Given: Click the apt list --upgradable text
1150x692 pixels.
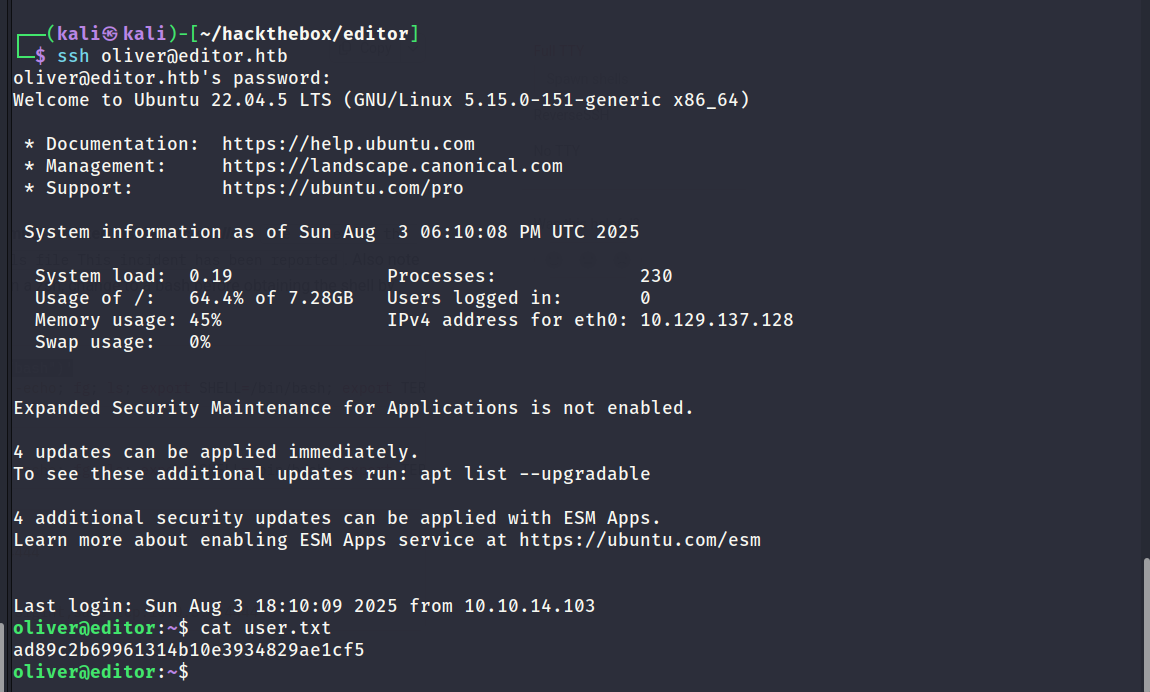Looking at the screenshot, I should (535, 474).
